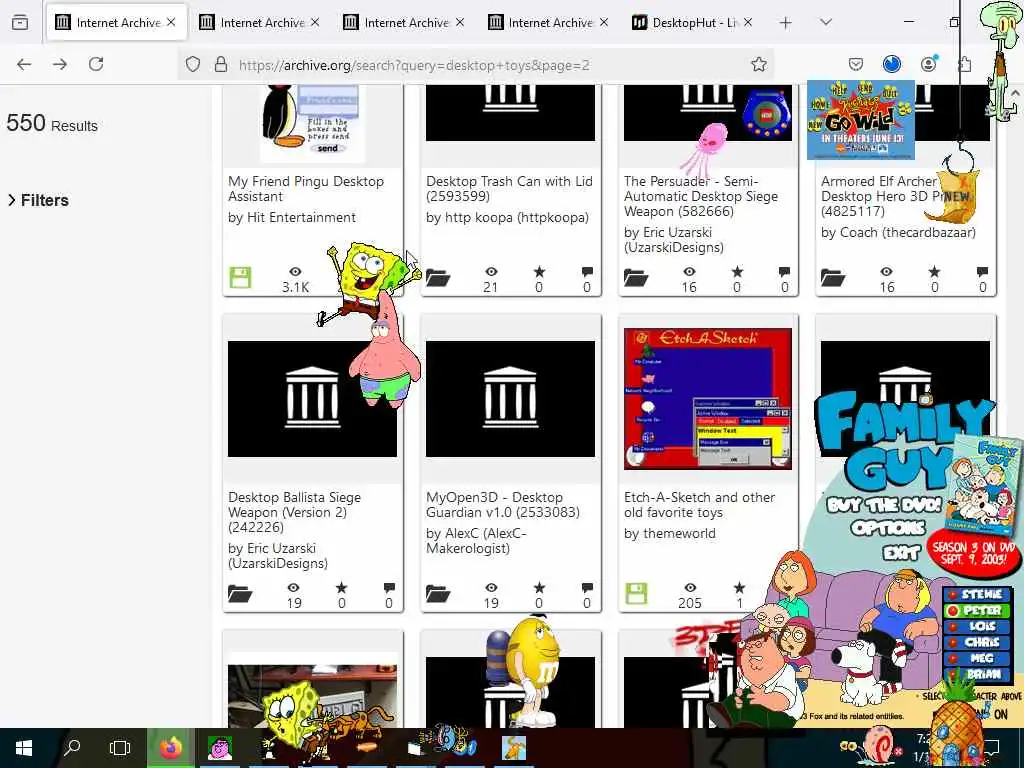
Task: Click favorites star on Desktop Ballista card
Action: click(342, 588)
